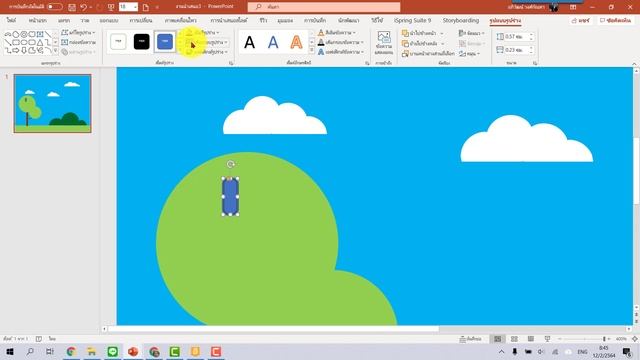The image size is (640, 360).
Task: Apply the blue WordArt letter A style
Action: tap(273, 42)
